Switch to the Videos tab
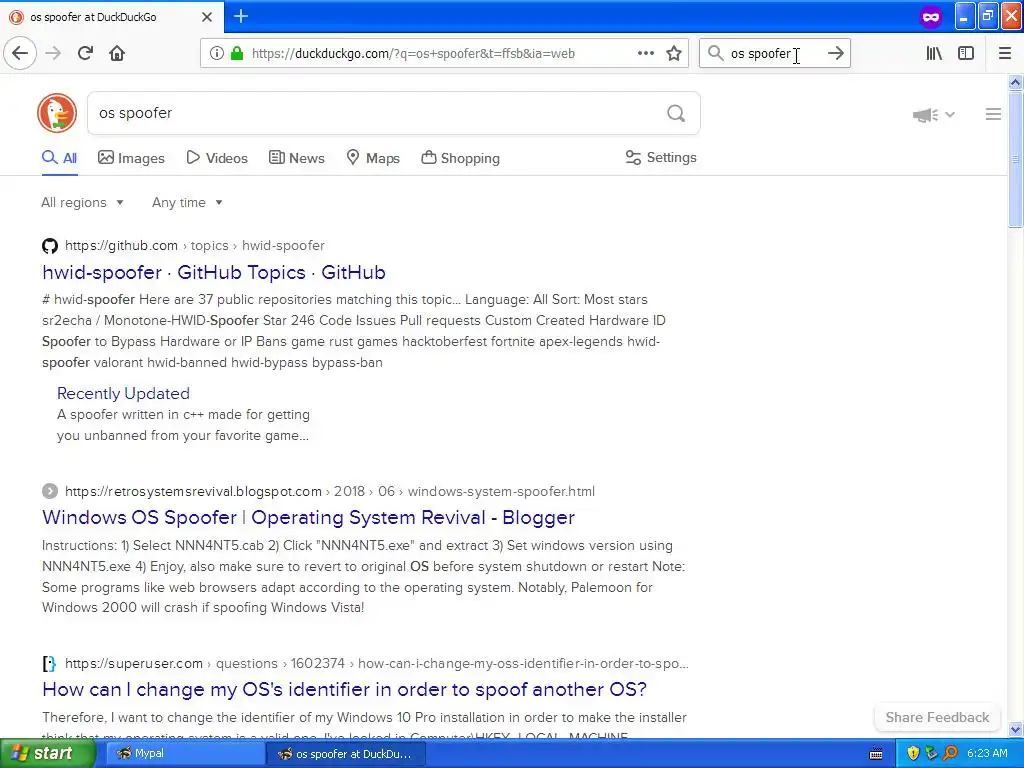Viewport: 1024px width, 768px height. pyautogui.click(x=217, y=158)
